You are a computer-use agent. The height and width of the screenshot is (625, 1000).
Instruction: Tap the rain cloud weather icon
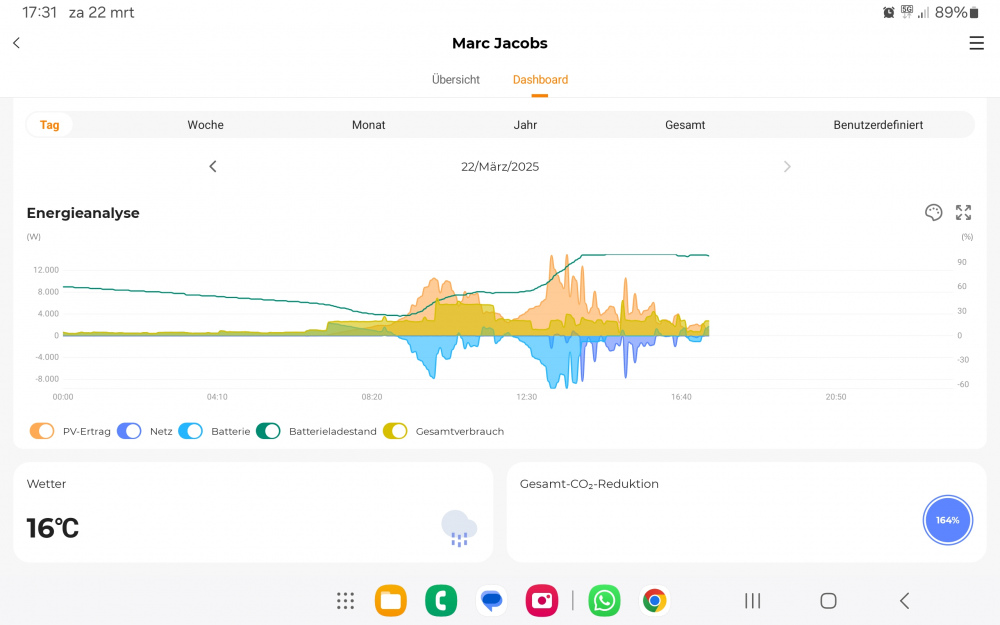458,527
